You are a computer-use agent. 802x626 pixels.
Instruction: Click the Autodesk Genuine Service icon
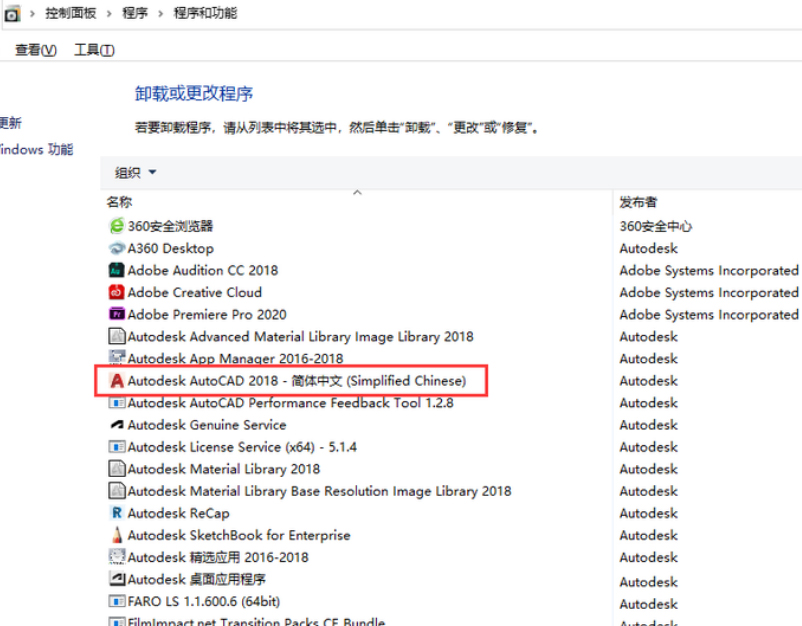[117, 425]
